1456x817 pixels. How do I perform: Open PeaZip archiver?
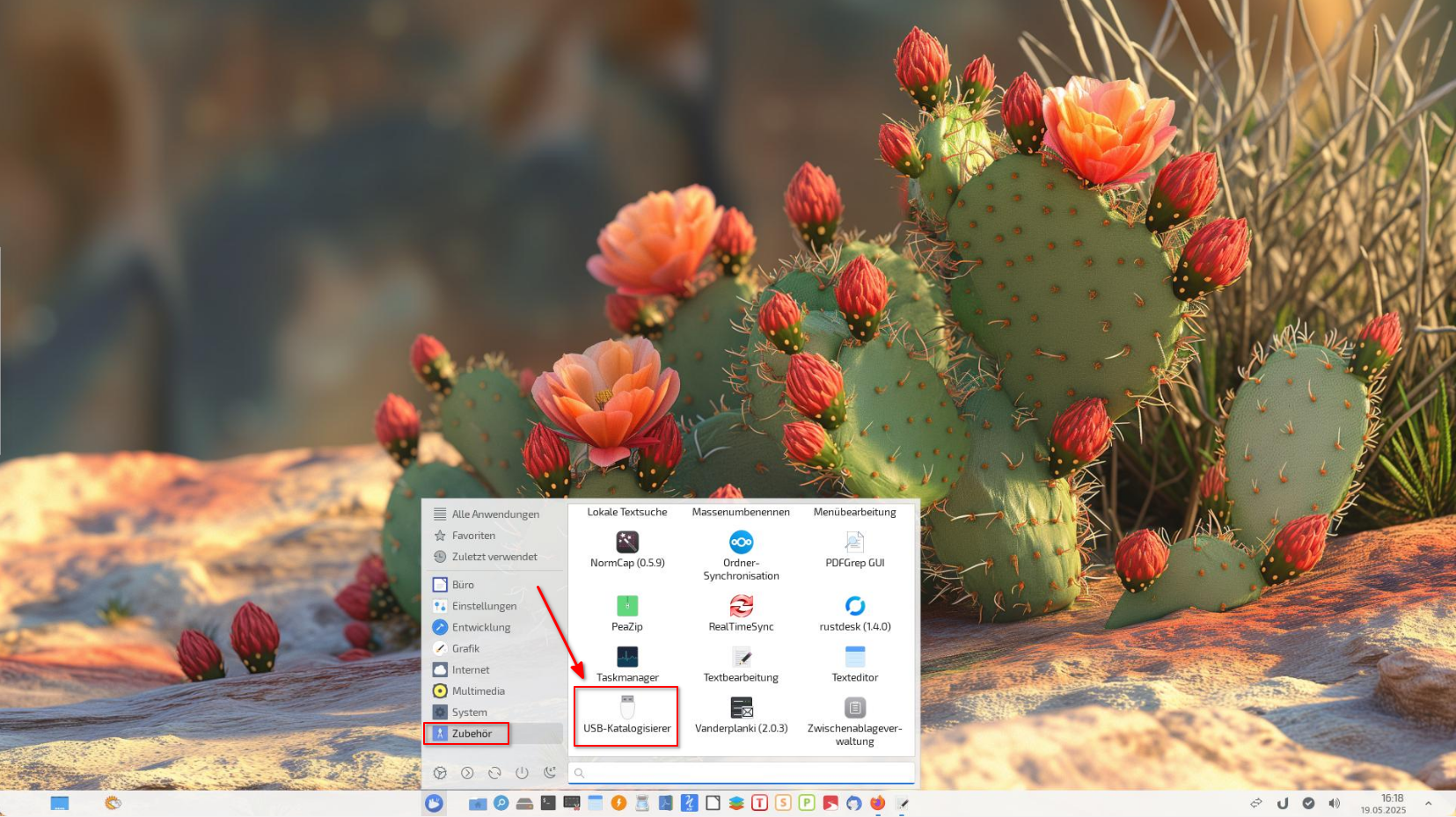[x=627, y=613]
